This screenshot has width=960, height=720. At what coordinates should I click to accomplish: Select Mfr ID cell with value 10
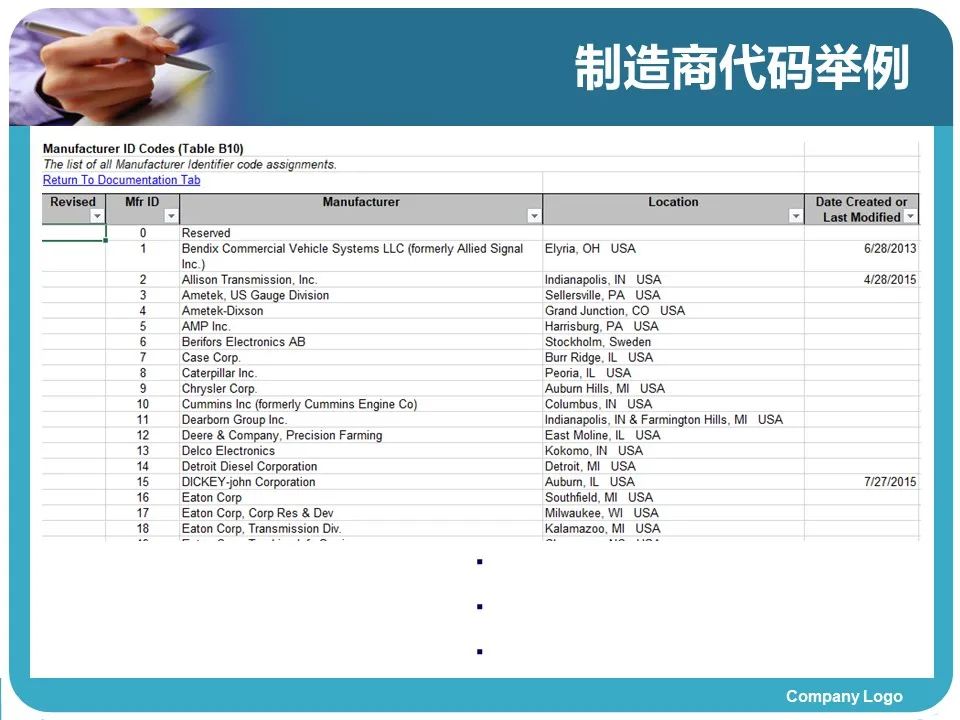tap(143, 404)
